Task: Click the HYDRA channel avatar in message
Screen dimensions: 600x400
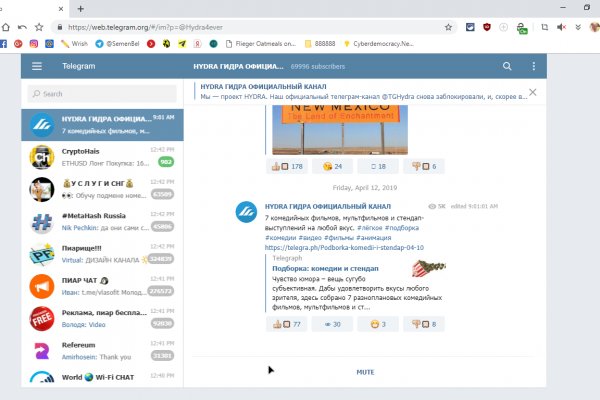Action: coord(247,212)
